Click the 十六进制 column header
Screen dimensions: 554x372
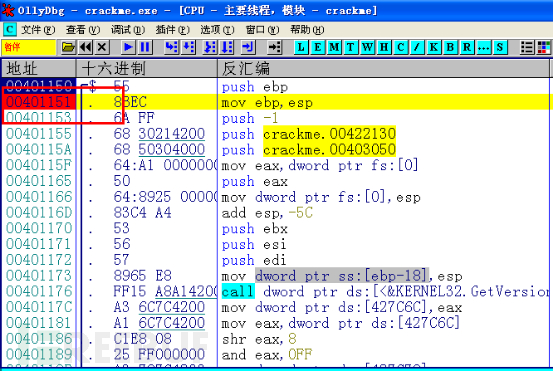coord(147,68)
